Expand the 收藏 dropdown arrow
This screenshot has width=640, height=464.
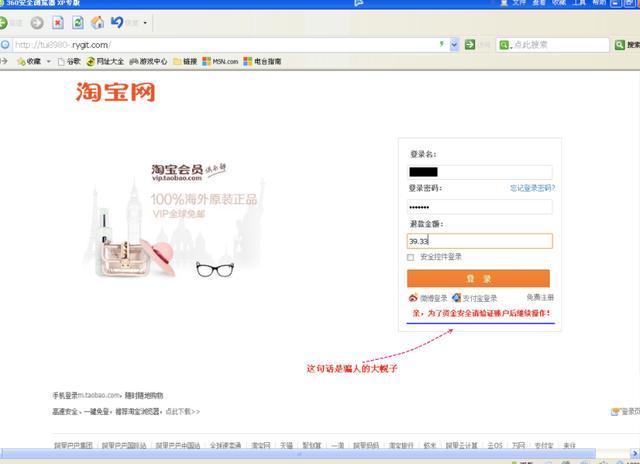click(x=49, y=62)
